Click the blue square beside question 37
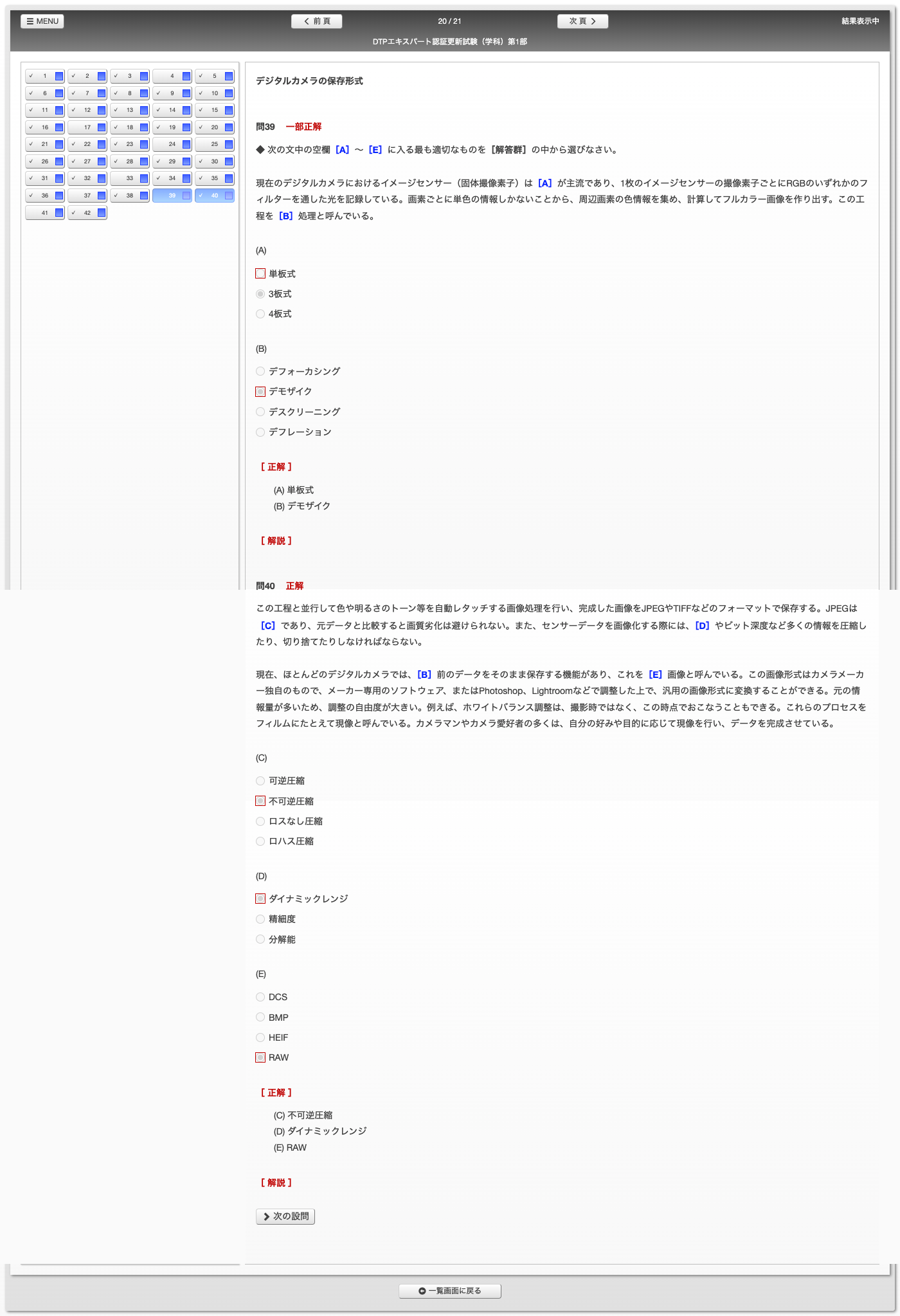Screen dimensions: 900x1316 102,196
